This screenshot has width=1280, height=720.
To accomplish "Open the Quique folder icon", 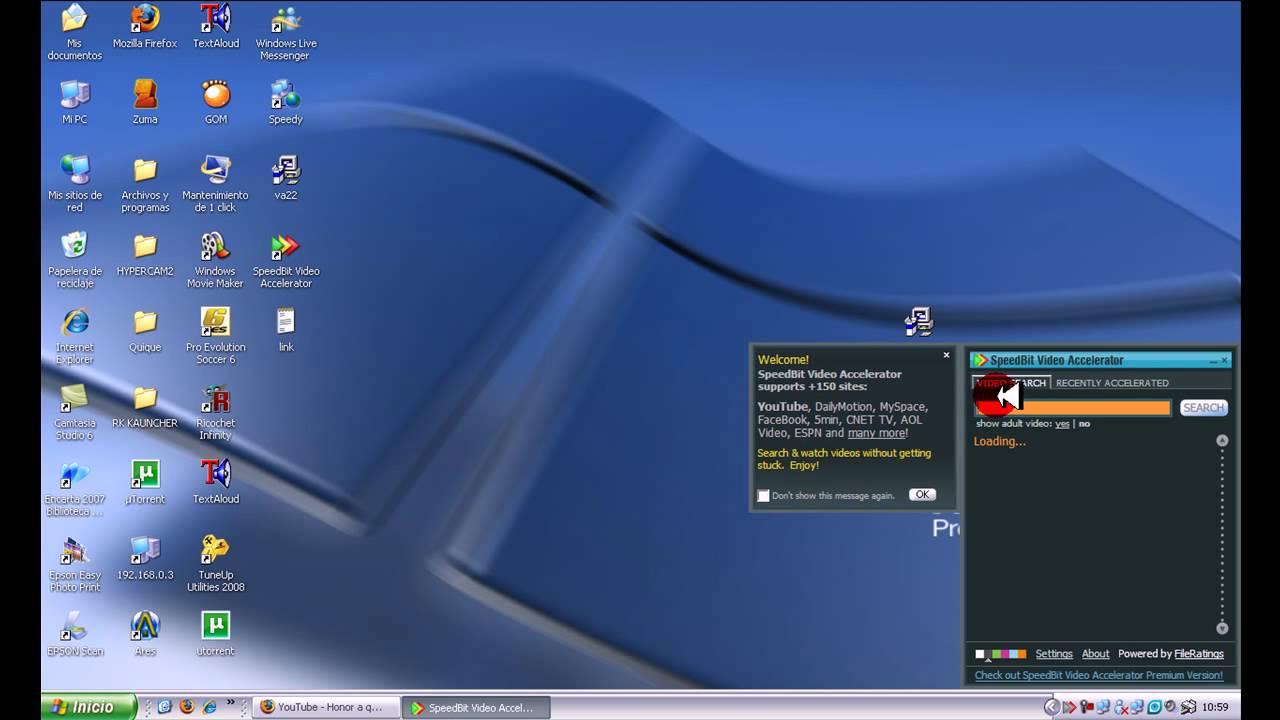I will pyautogui.click(x=145, y=330).
